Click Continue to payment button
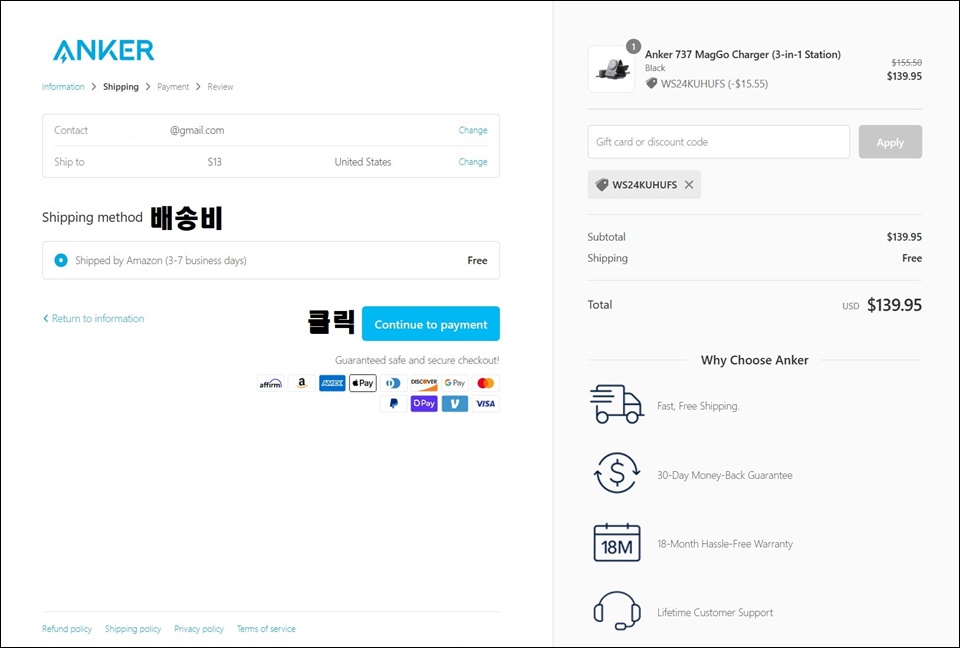This screenshot has height=648, width=960. pyautogui.click(x=430, y=323)
